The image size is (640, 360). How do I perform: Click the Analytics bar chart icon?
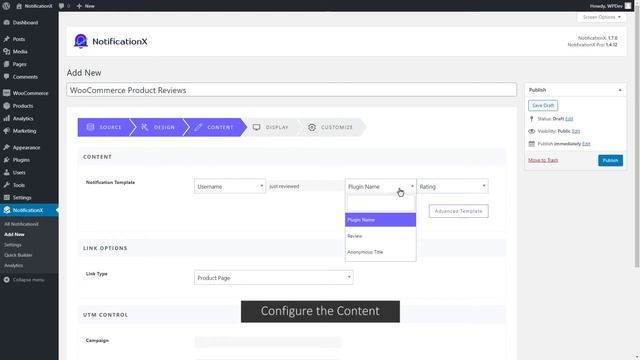click(x=7, y=118)
